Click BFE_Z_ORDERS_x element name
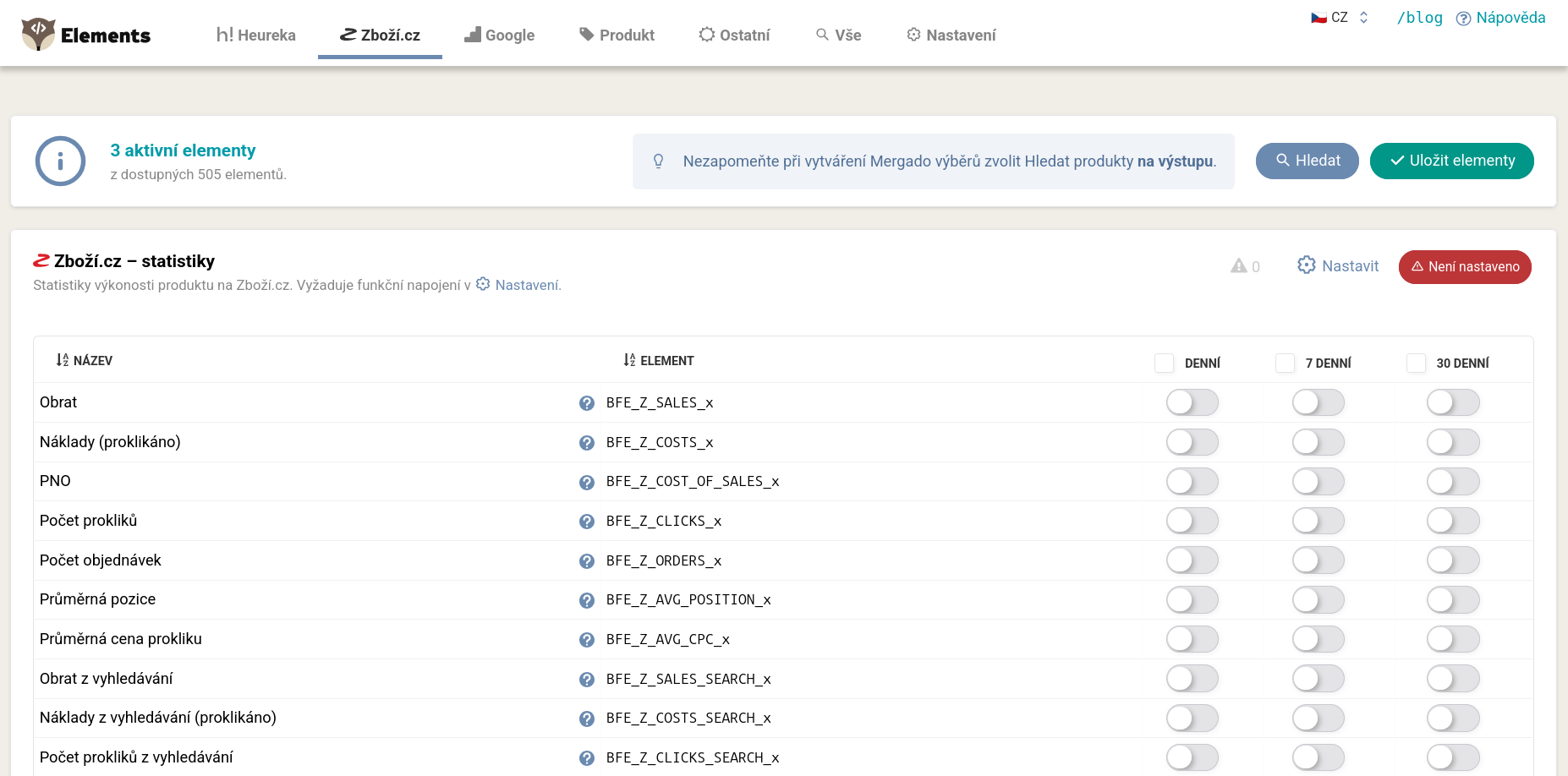Viewport: 1568px width, 776px height. coord(664,561)
